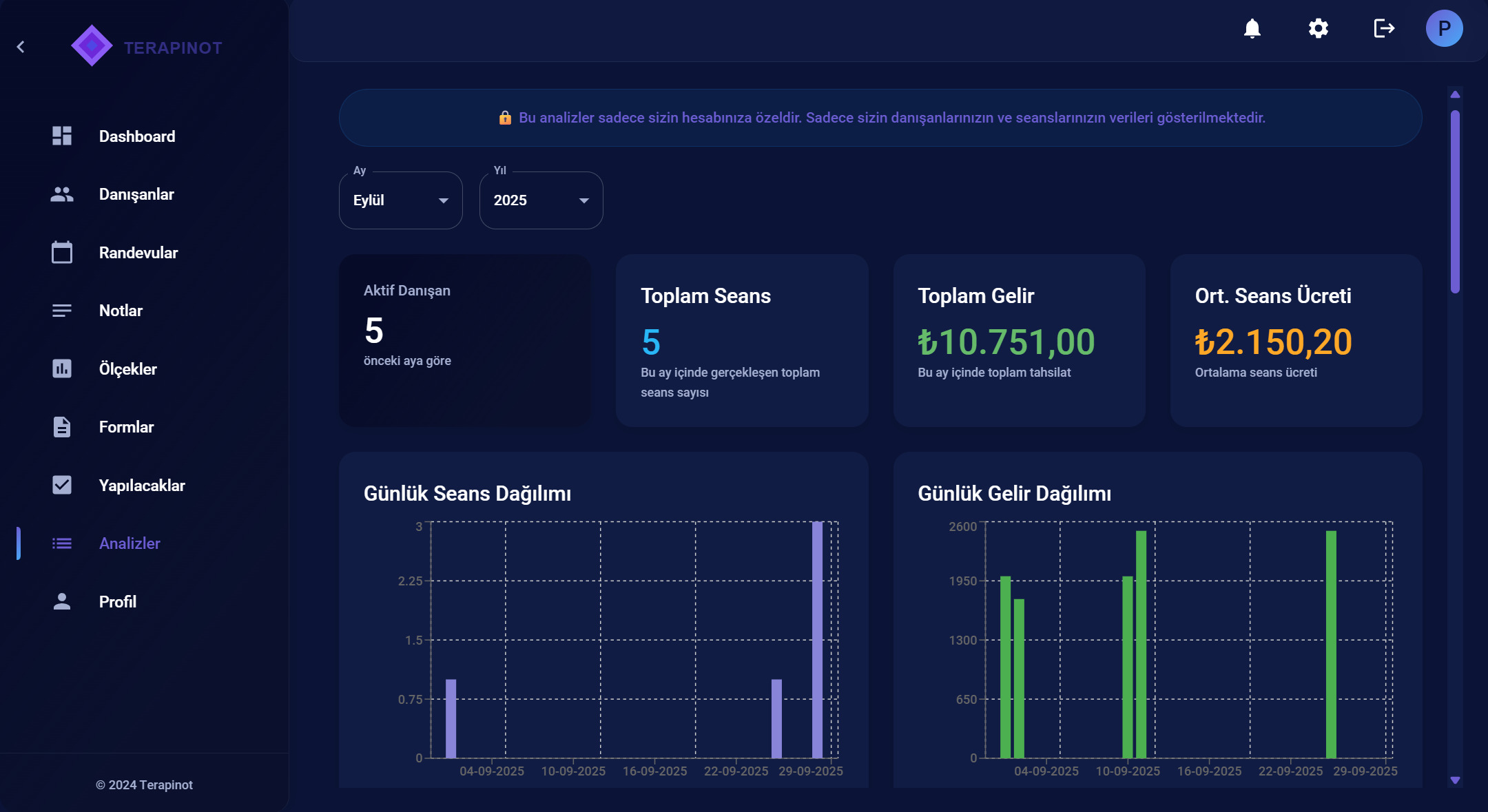The height and width of the screenshot is (812, 1488).
Task: Go to Dashboard menu item
Action: tap(137, 136)
